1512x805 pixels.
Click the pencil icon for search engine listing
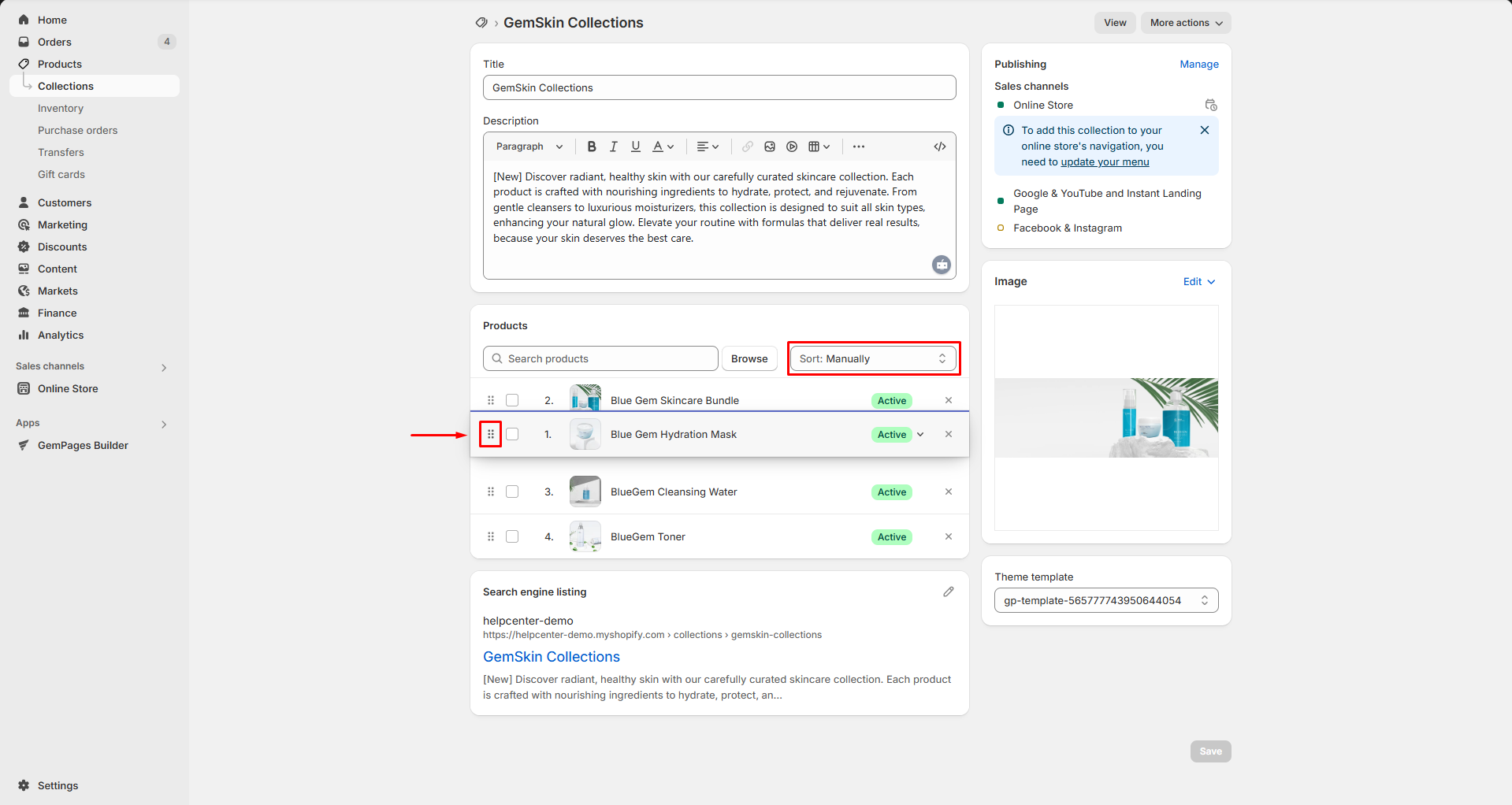click(x=949, y=592)
